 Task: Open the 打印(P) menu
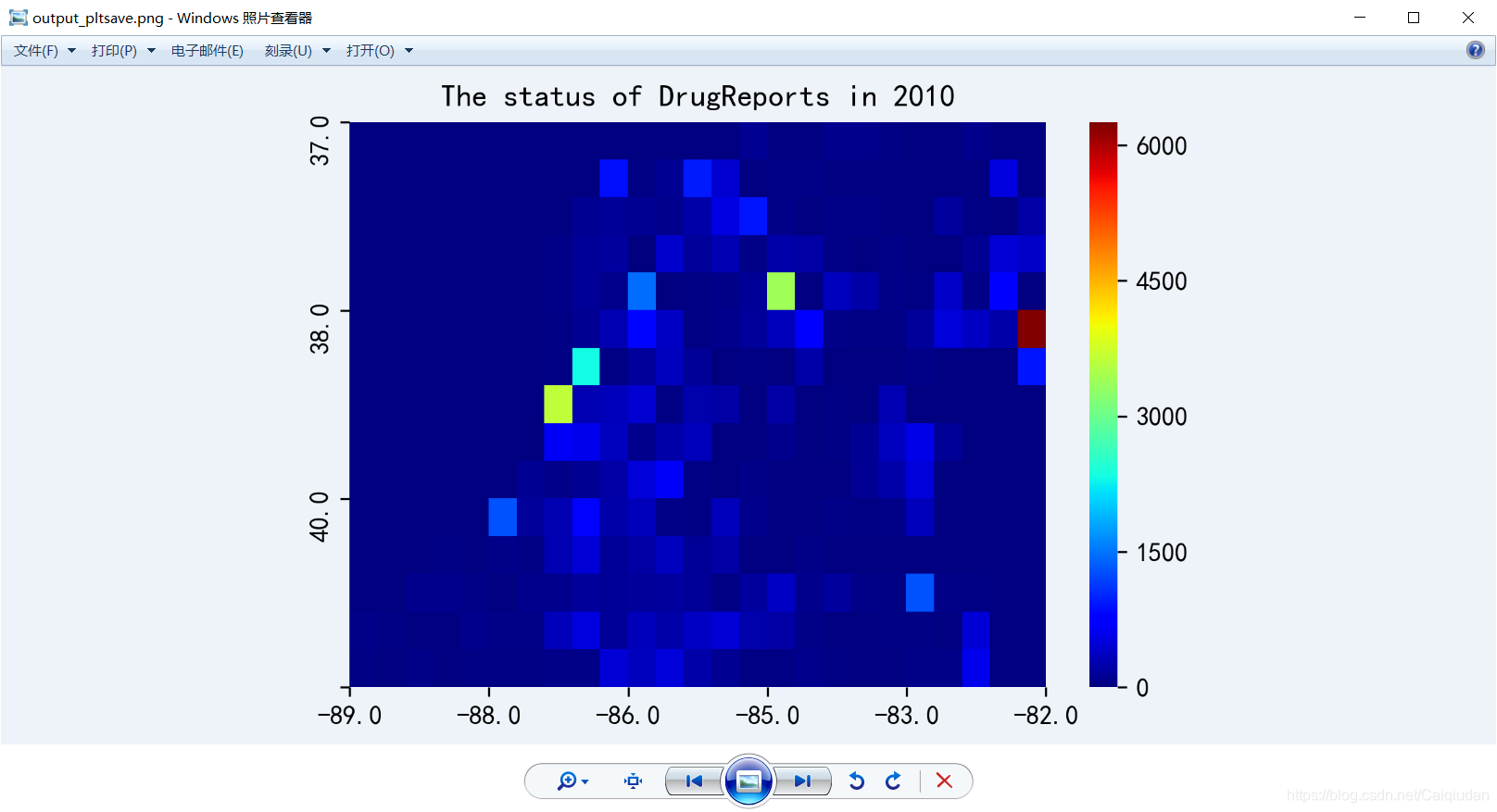point(114,51)
